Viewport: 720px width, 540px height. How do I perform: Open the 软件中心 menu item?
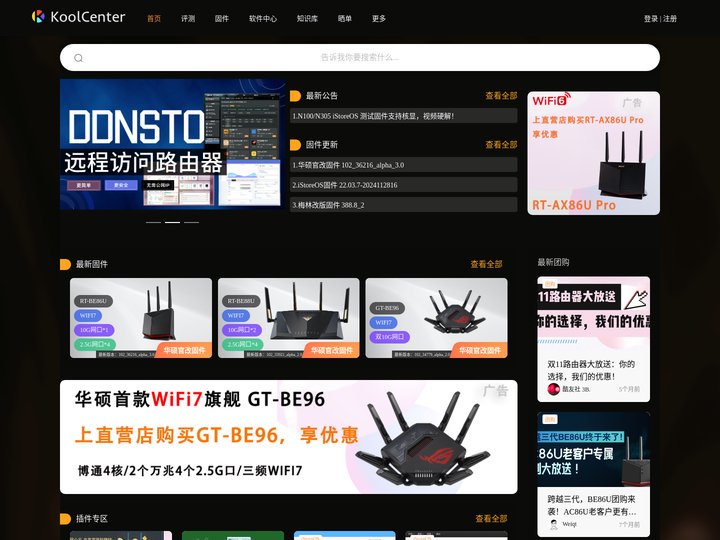[263, 18]
